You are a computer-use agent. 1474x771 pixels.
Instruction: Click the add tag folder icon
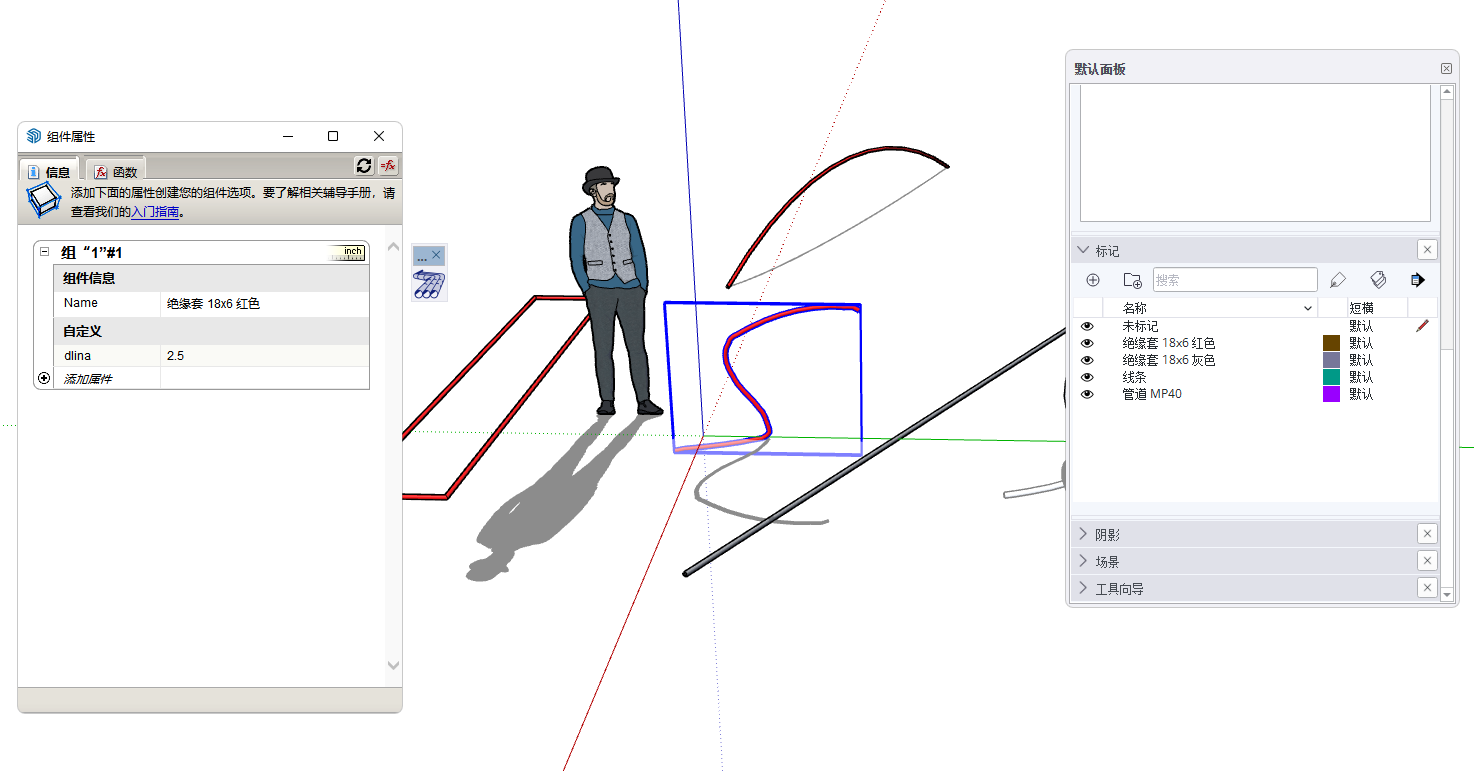1132,280
